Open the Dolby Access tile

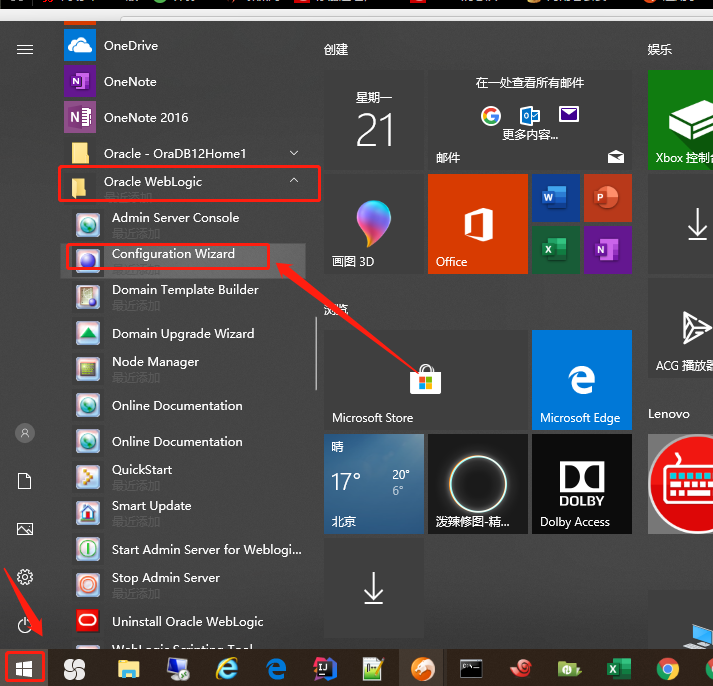pyautogui.click(x=582, y=484)
